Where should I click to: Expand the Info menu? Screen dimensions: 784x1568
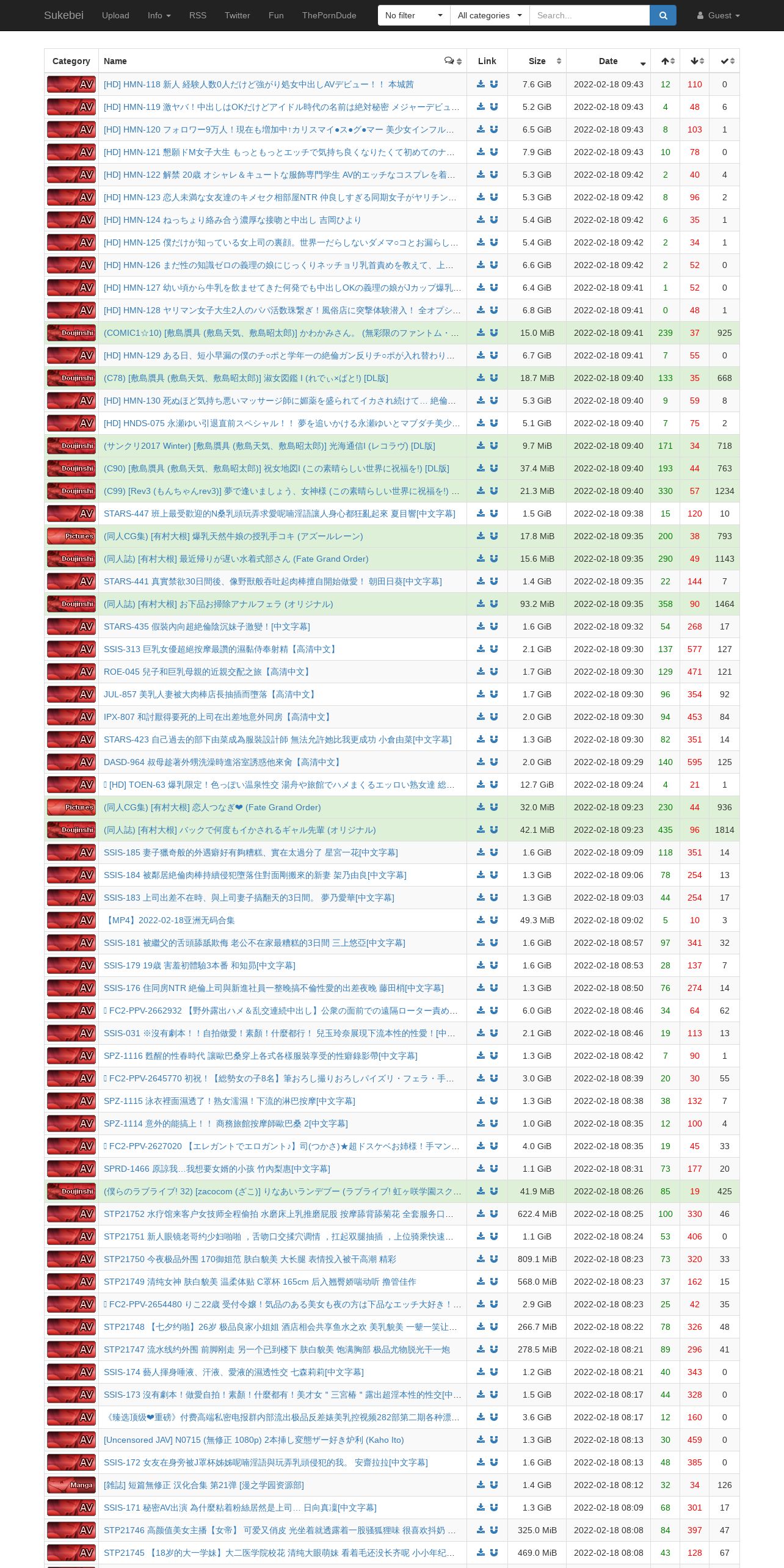(x=159, y=15)
